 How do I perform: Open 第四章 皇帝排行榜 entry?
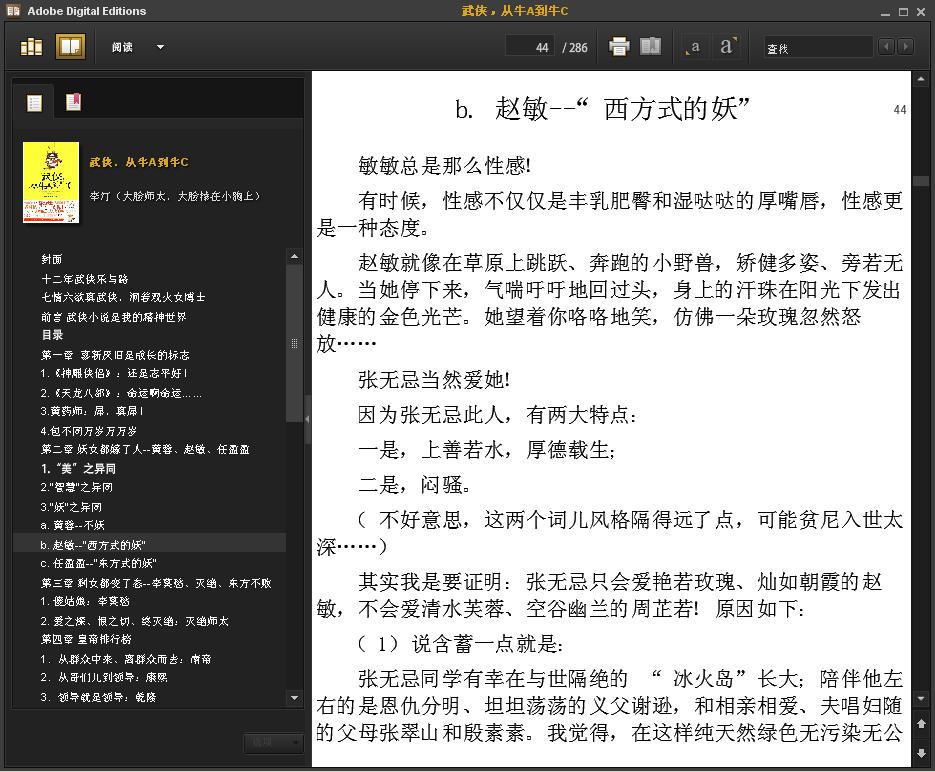click(86, 638)
